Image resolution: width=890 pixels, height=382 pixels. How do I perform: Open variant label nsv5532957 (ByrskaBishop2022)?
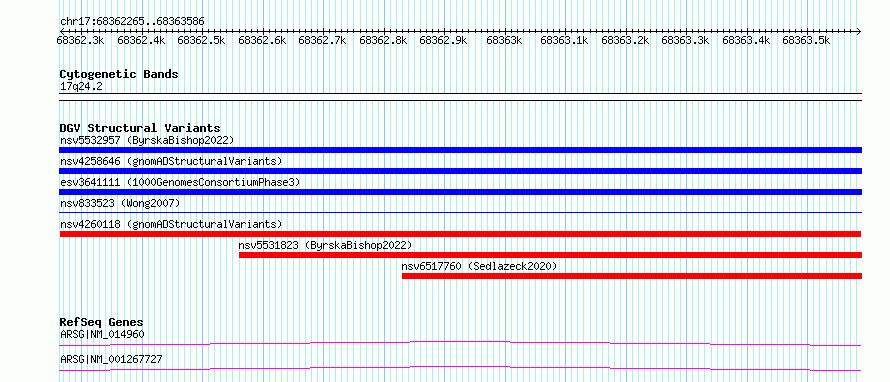click(x=147, y=140)
